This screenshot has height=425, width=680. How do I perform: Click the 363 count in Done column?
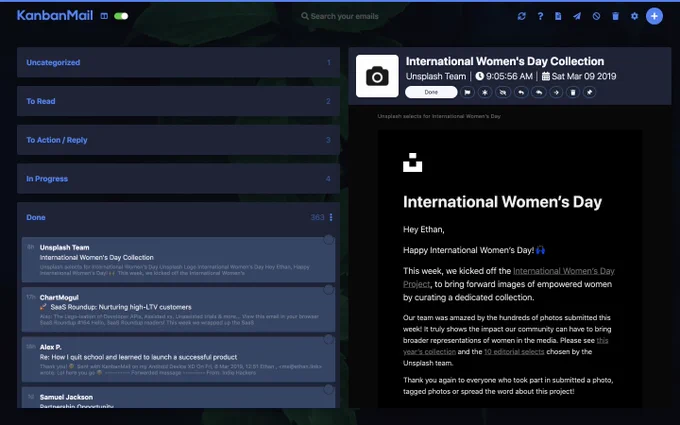pyautogui.click(x=317, y=217)
